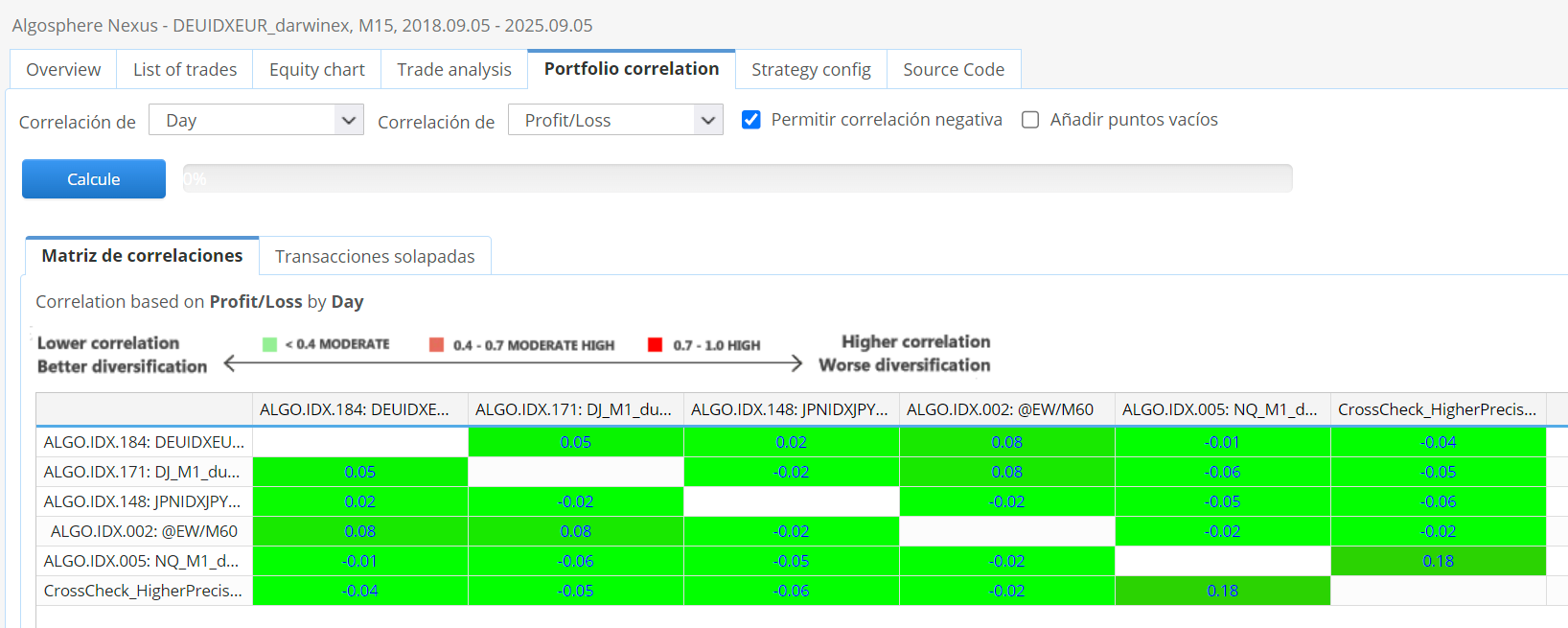Open the Profit/Loss correlation type dropdown
The width and height of the screenshot is (1568, 628).
coord(615,120)
